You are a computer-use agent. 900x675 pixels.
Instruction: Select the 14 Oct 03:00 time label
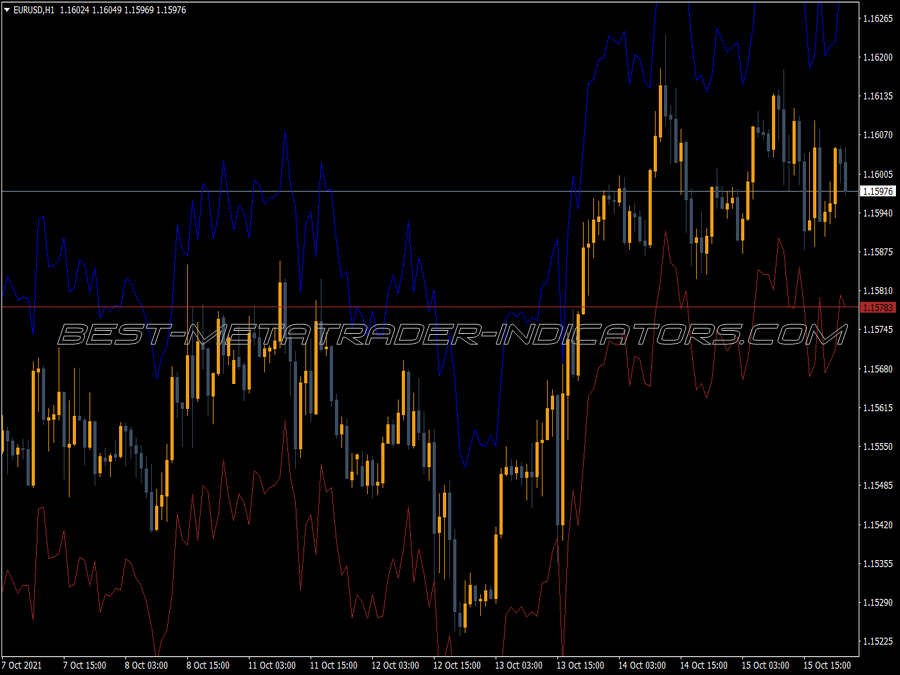click(642, 665)
